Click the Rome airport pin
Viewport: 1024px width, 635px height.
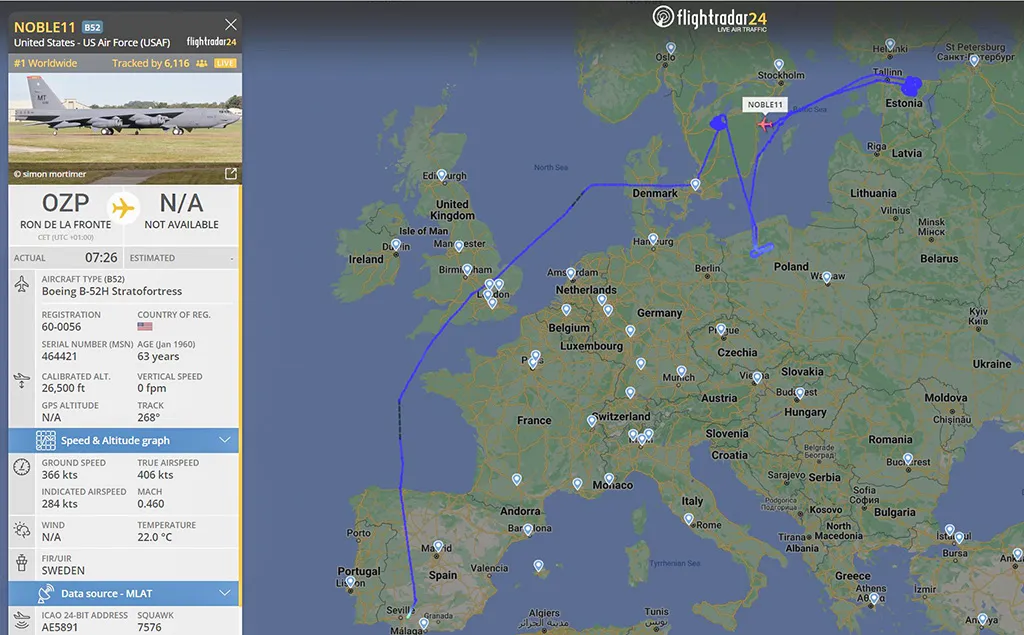[x=688, y=519]
